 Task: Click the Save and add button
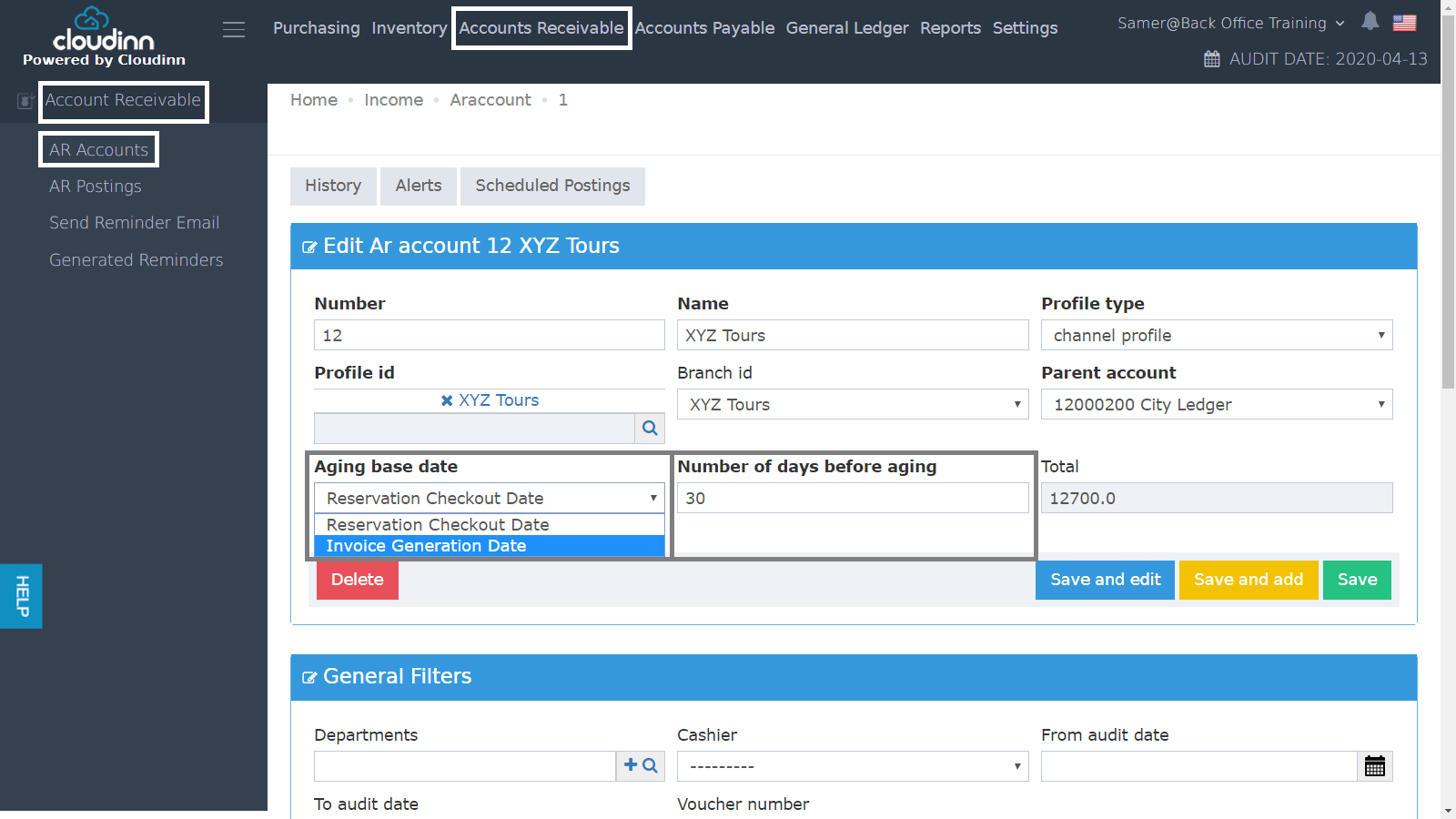[1249, 580]
